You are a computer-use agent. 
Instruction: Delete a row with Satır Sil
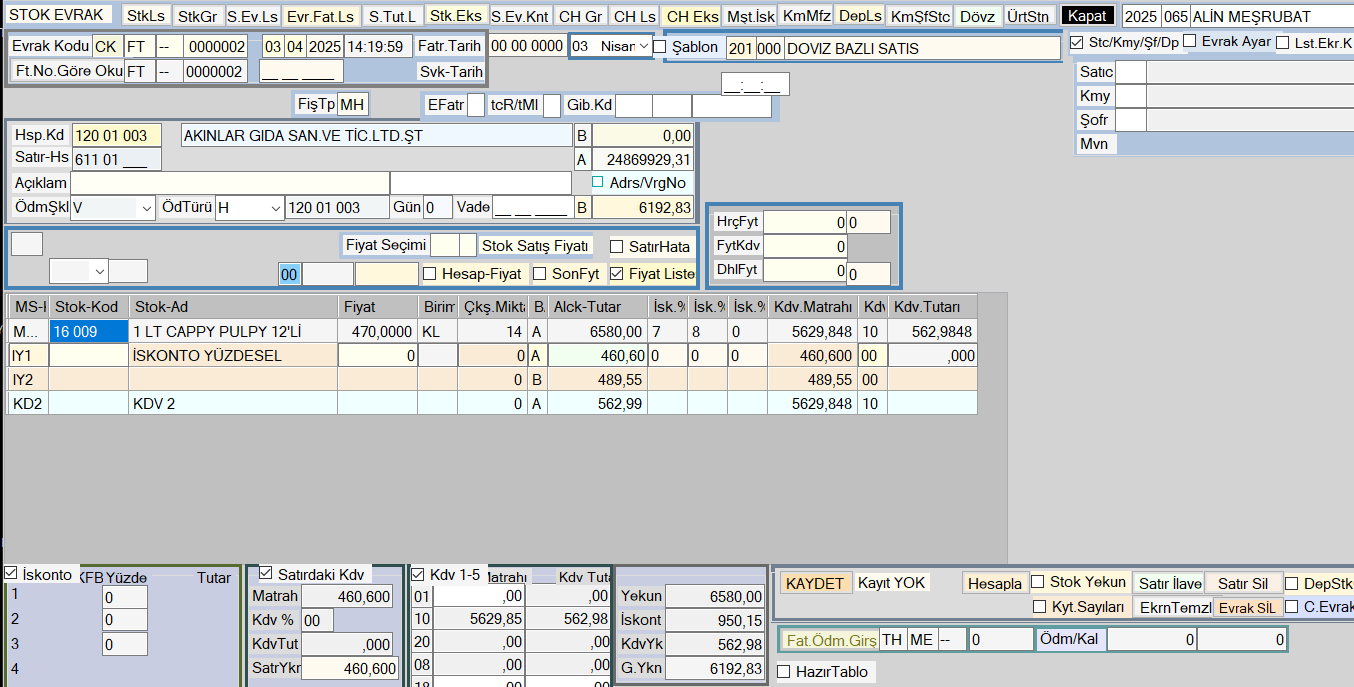coord(1242,583)
